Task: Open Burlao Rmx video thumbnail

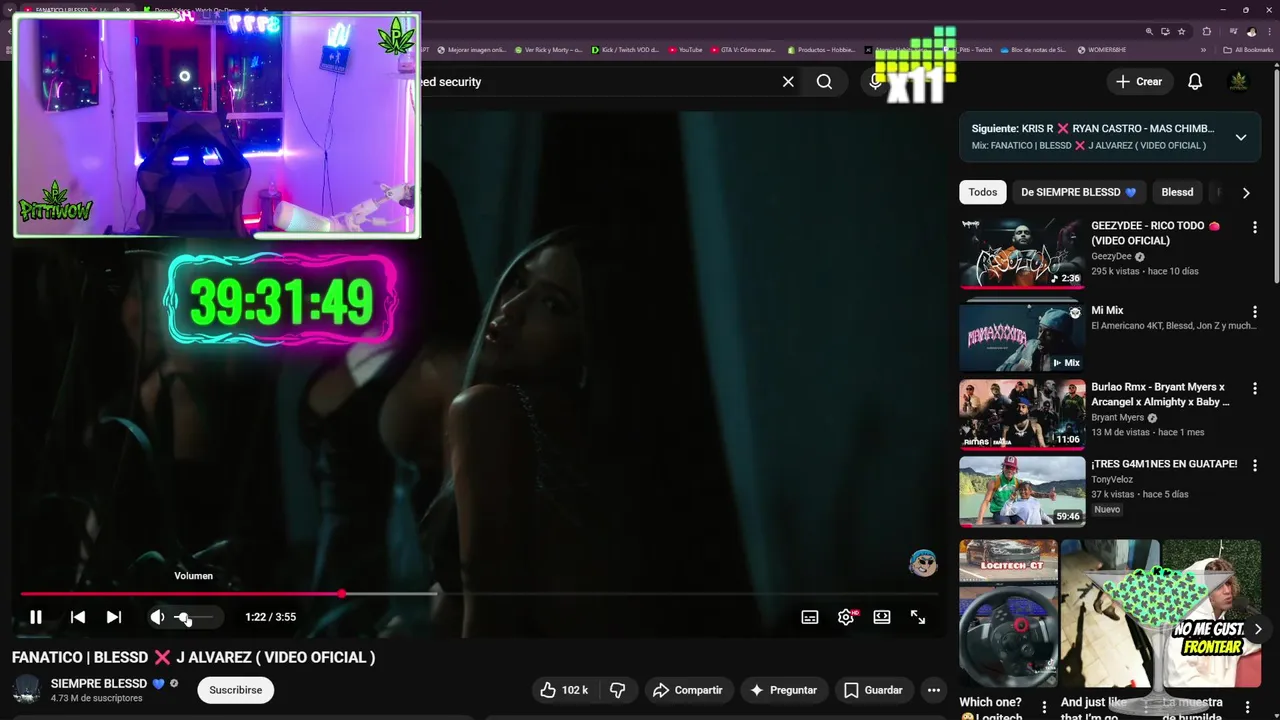Action: 1022,414
